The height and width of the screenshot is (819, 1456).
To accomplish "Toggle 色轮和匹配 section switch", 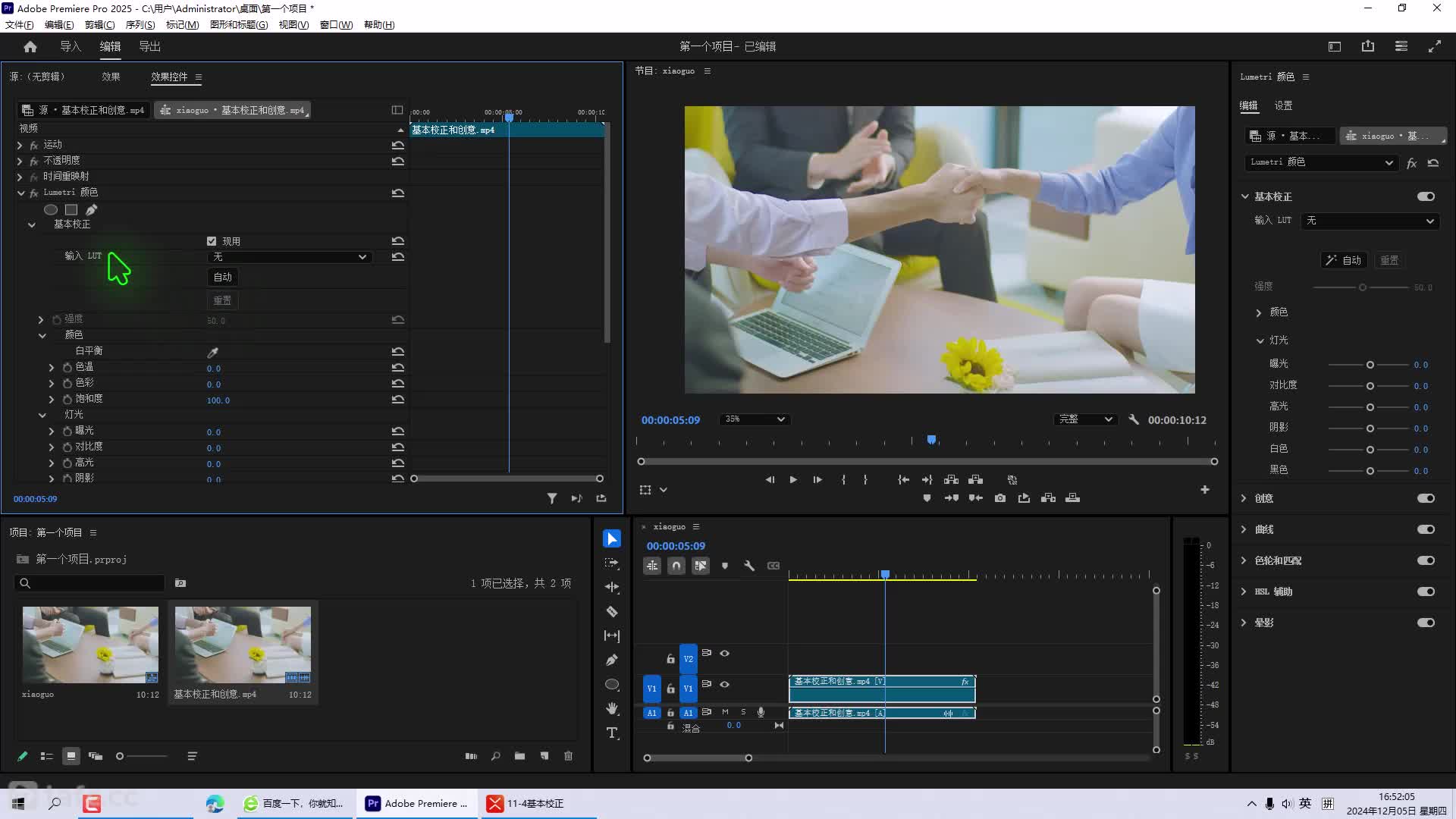I will (1426, 560).
